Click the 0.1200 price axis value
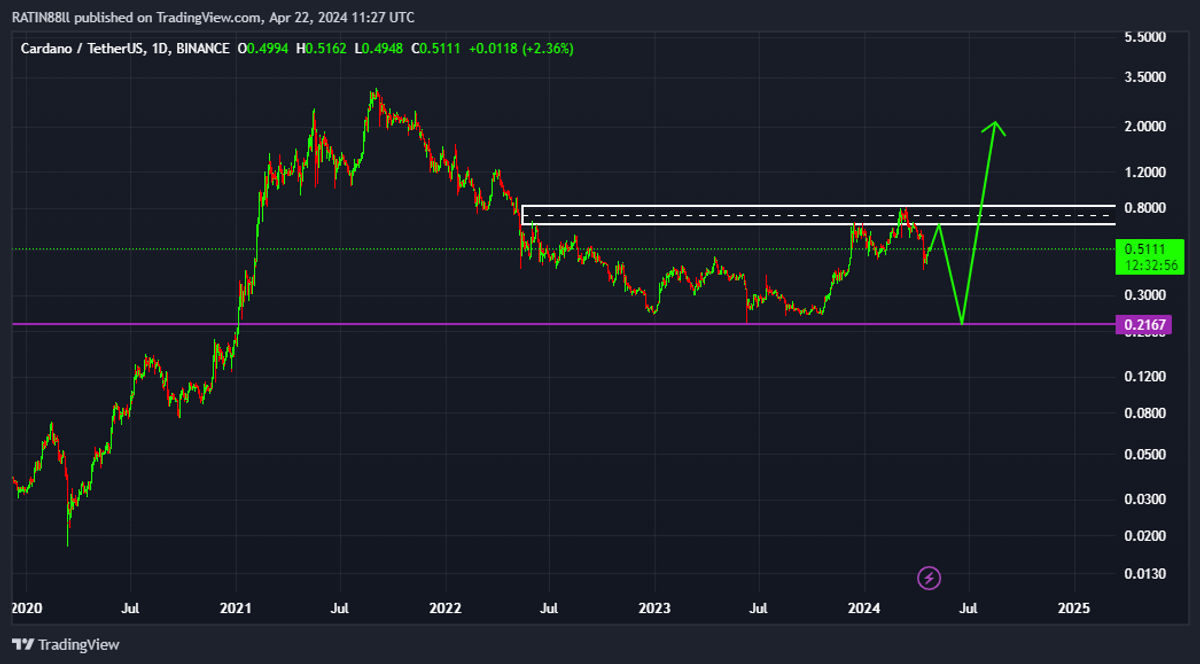 point(1146,377)
